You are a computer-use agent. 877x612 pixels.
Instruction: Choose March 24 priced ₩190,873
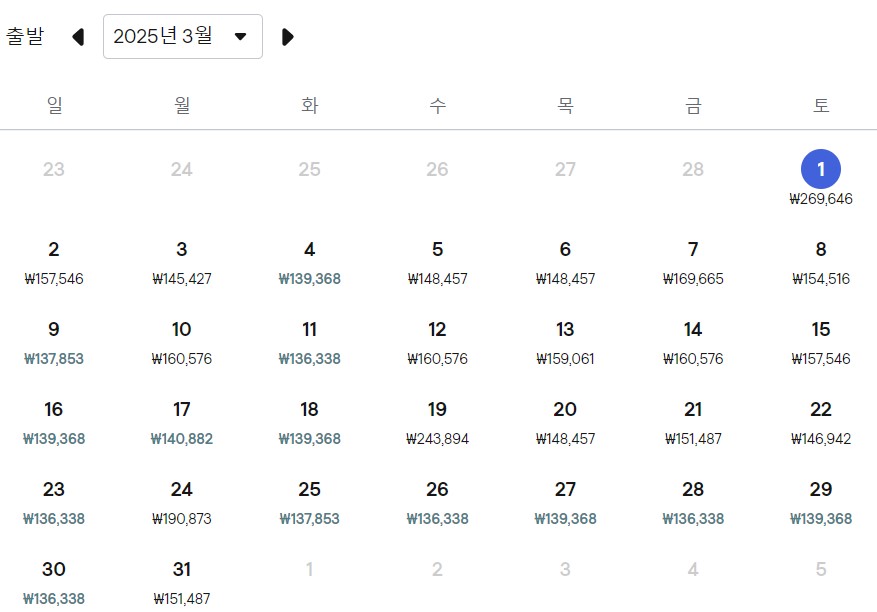(x=181, y=500)
